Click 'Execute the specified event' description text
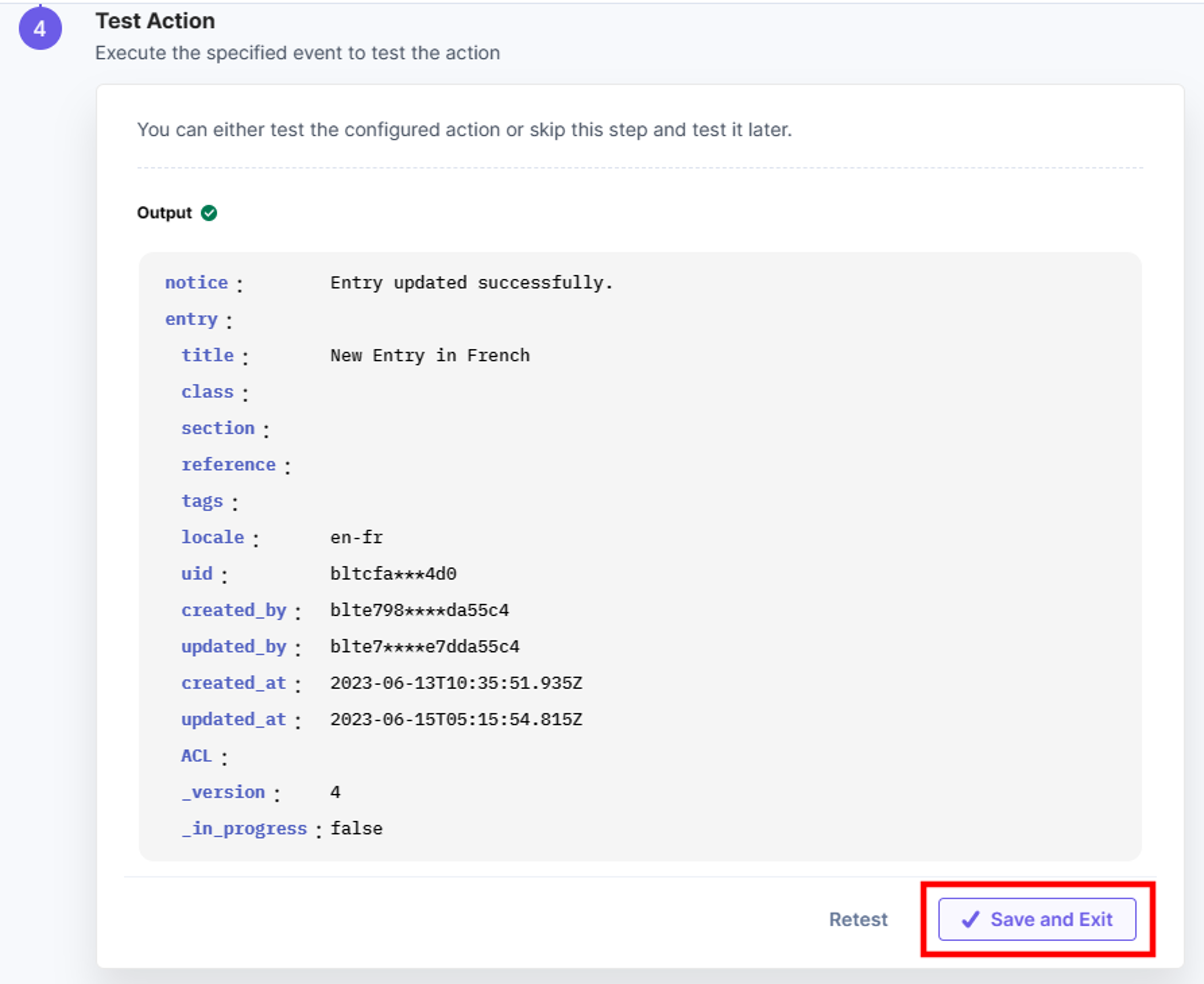This screenshot has height=984, width=1204. pos(298,53)
